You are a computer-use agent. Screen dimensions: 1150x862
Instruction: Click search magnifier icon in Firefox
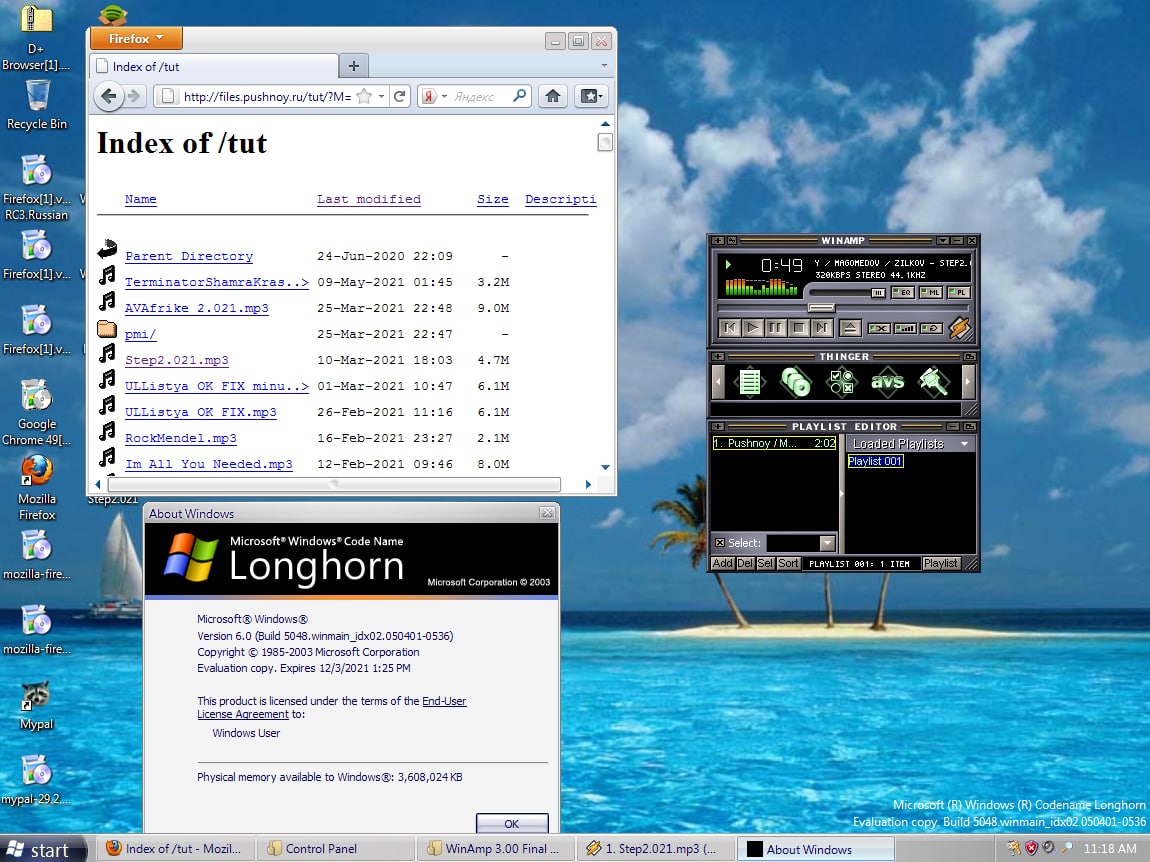tap(519, 96)
